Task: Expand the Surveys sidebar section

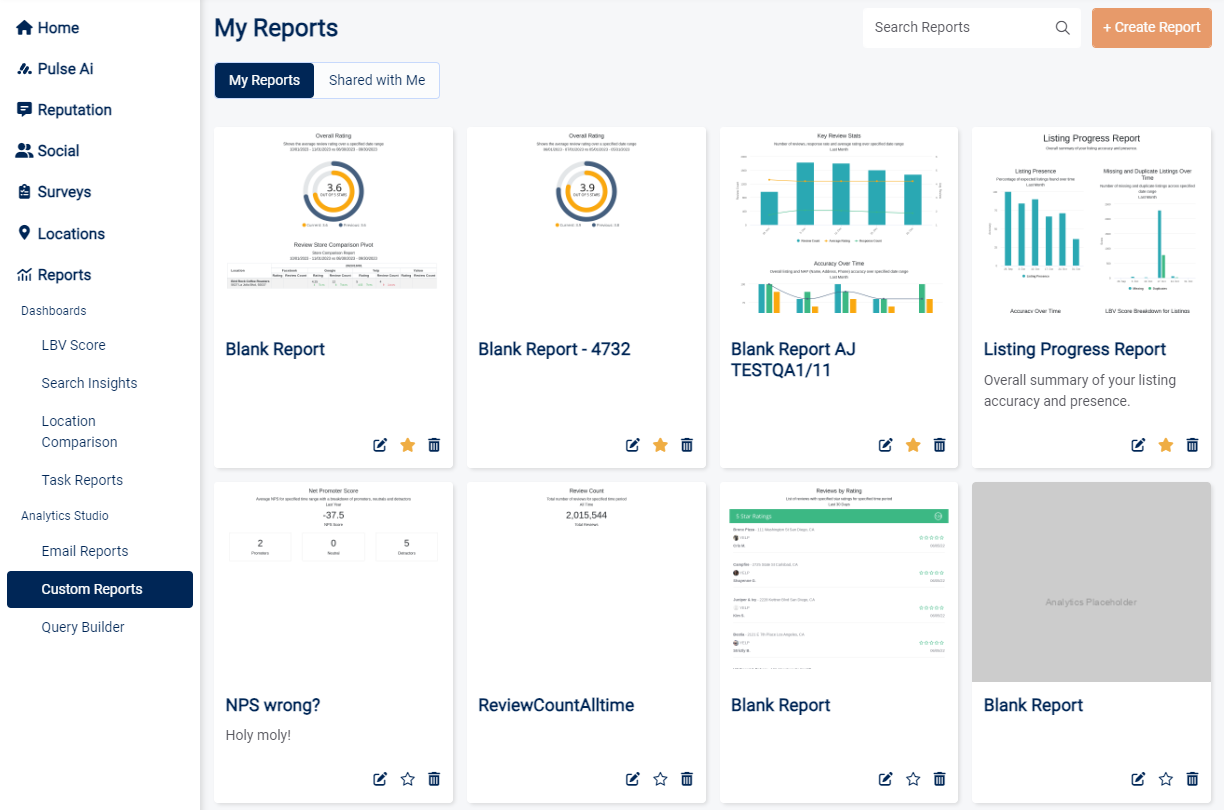Action: [x=64, y=192]
